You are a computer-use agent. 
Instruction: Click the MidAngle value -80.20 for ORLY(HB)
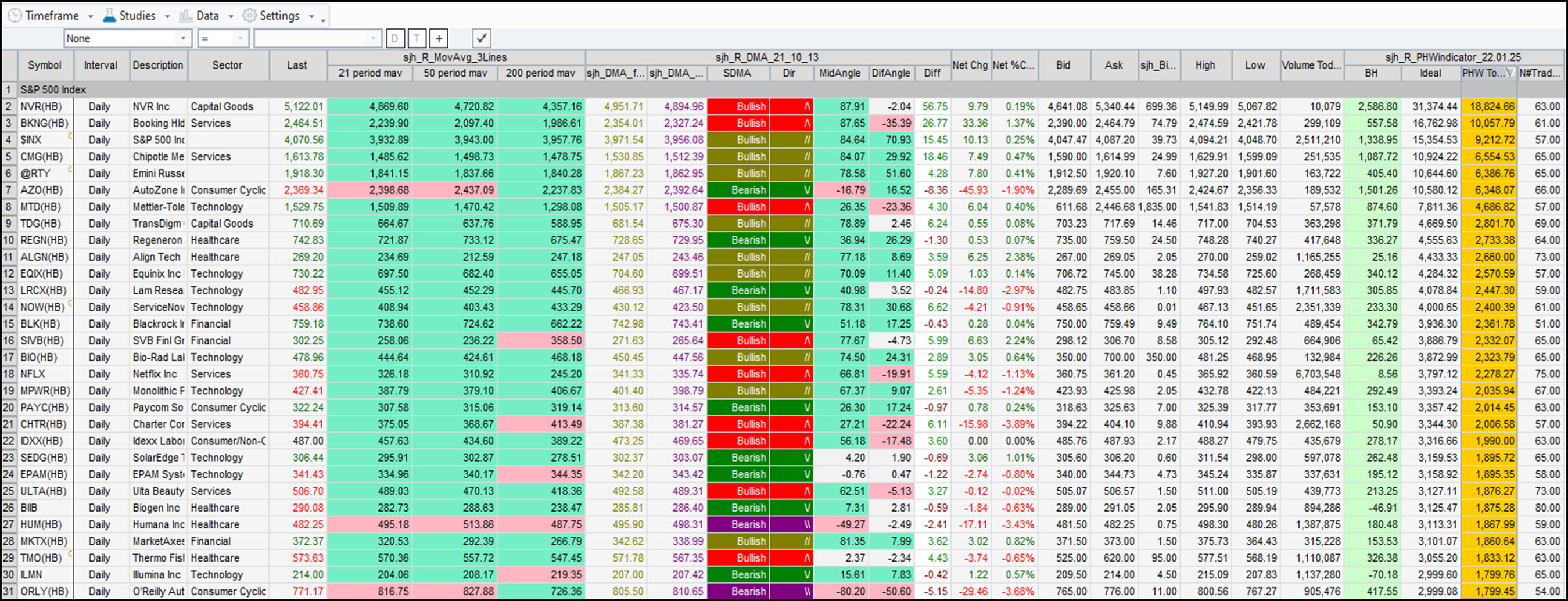point(841,591)
